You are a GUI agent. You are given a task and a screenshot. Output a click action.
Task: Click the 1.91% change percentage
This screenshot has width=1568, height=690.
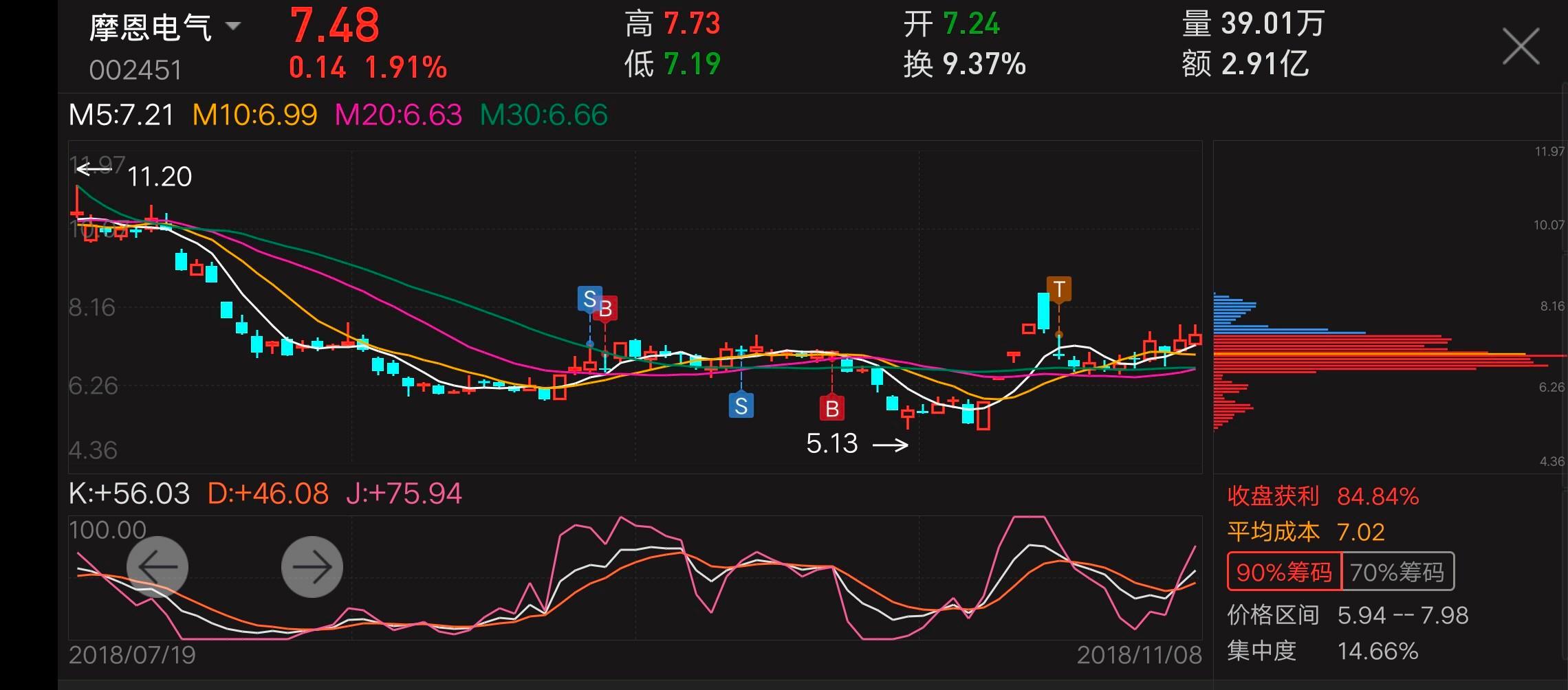[x=406, y=67]
